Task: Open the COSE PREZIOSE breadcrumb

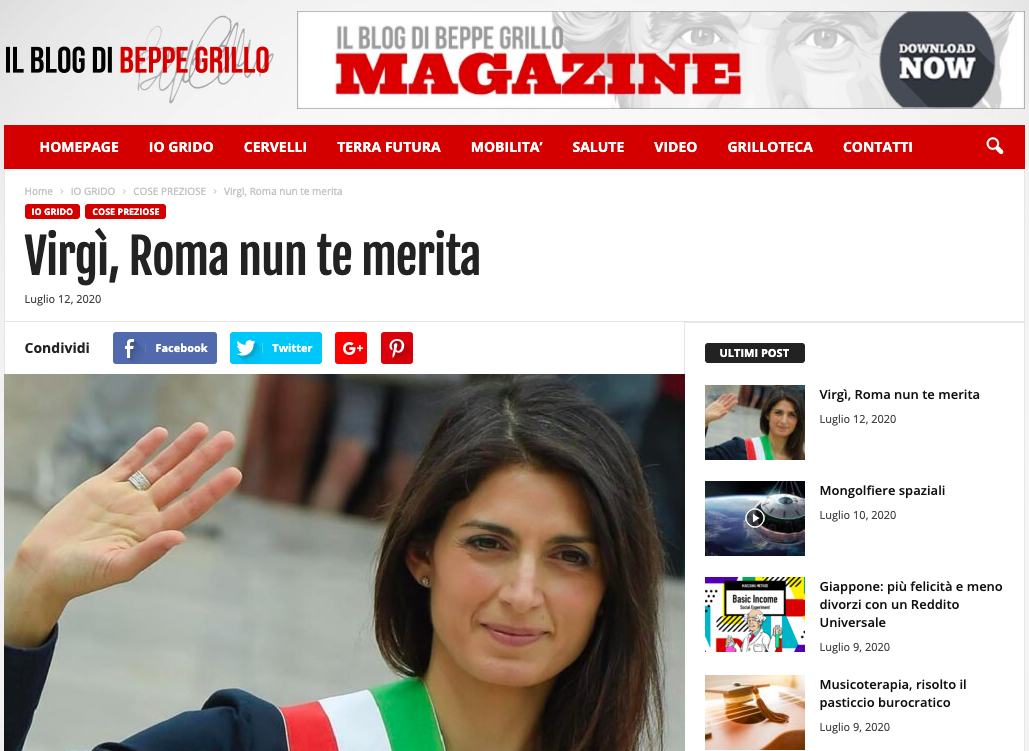Action: pyautogui.click(x=169, y=191)
